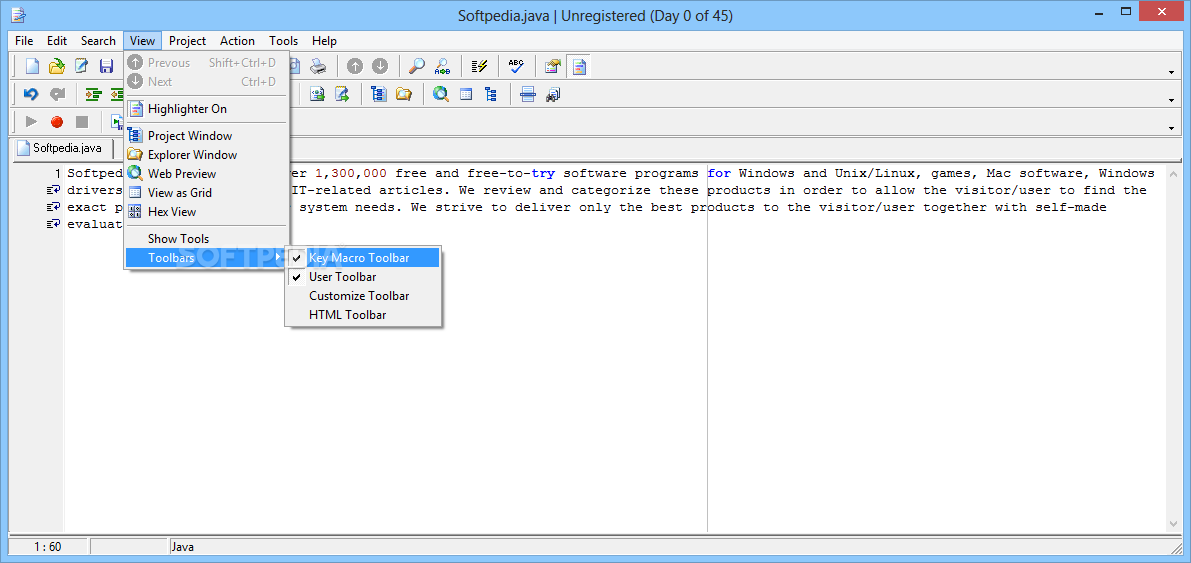This screenshot has width=1191, height=563.
Task: Close the open View menu
Action: [142, 41]
